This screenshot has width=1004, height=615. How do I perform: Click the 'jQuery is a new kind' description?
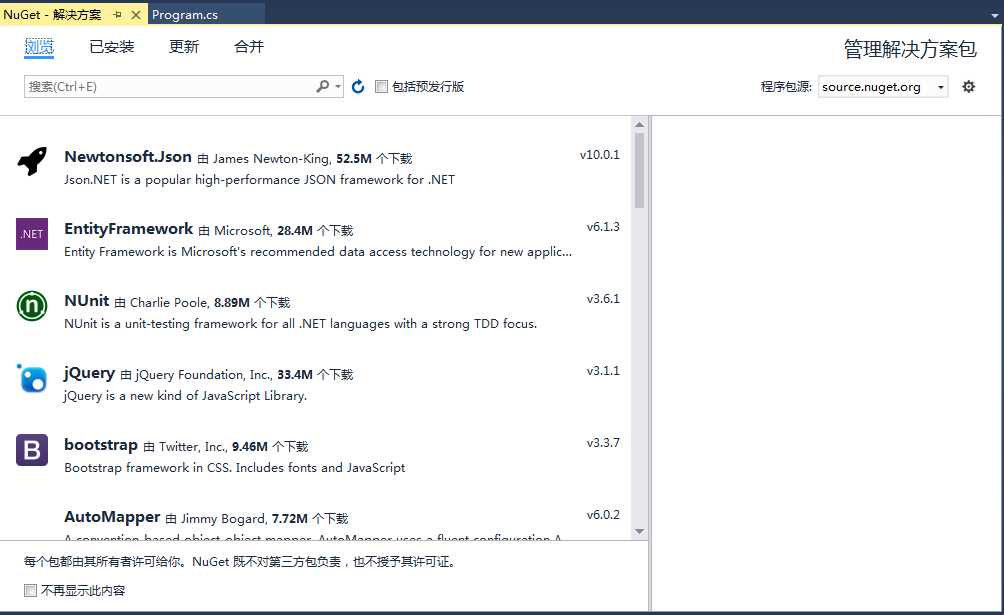pos(185,396)
